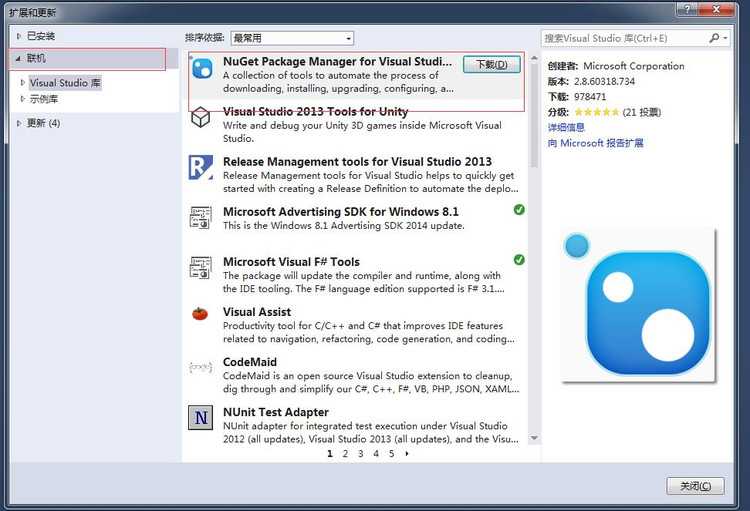This screenshot has width=750, height=511.
Task: Click the five-star rating for NuGet
Action: [x=596, y=112]
